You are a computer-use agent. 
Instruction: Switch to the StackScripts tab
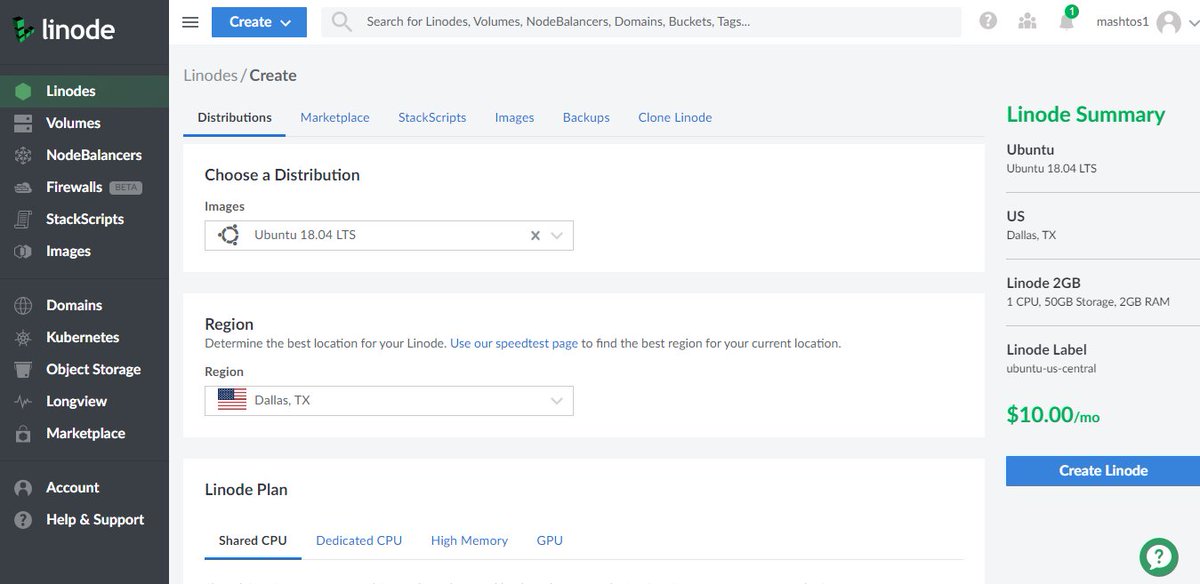[432, 117]
